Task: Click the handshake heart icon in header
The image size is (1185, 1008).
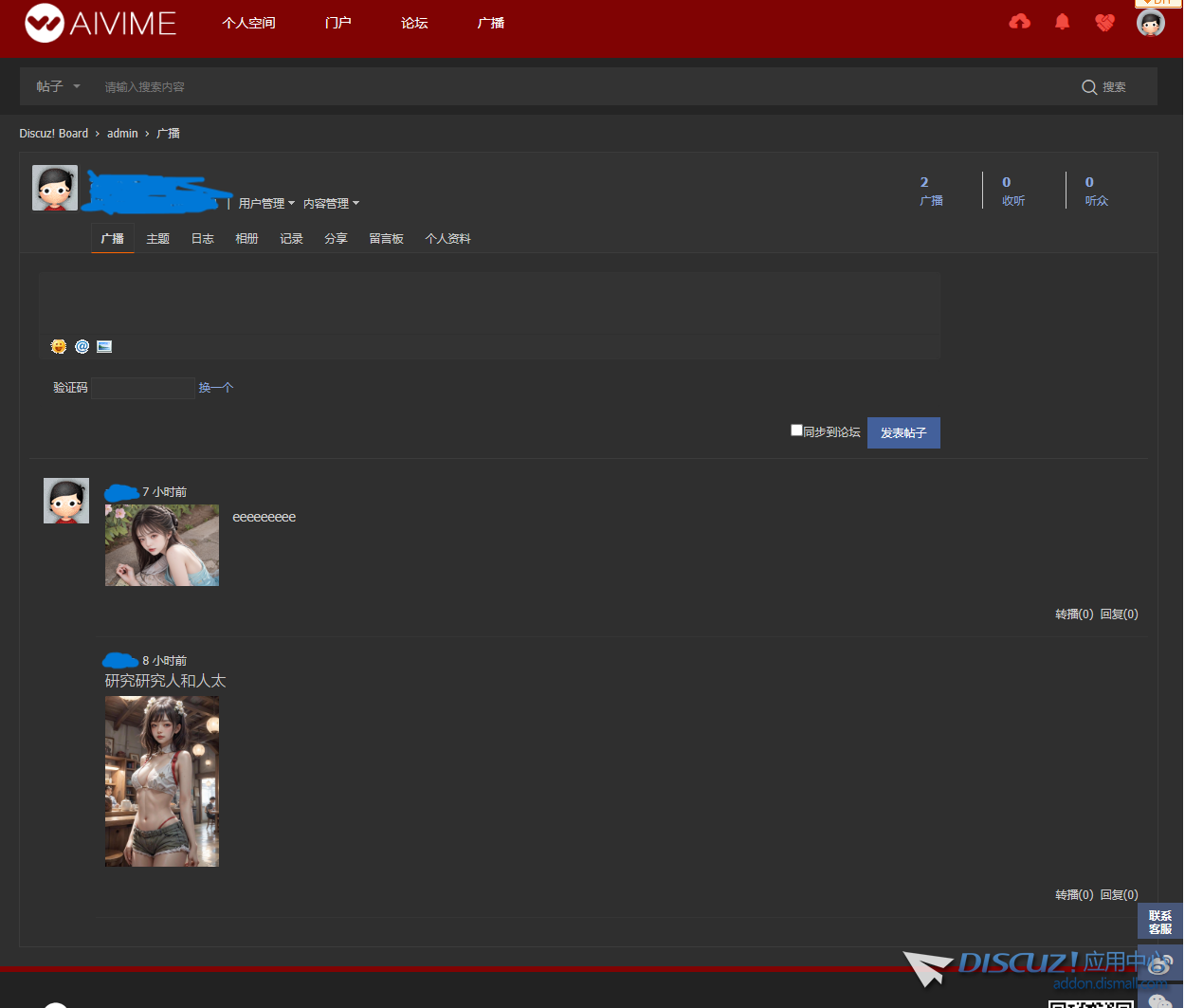Action: (1104, 22)
